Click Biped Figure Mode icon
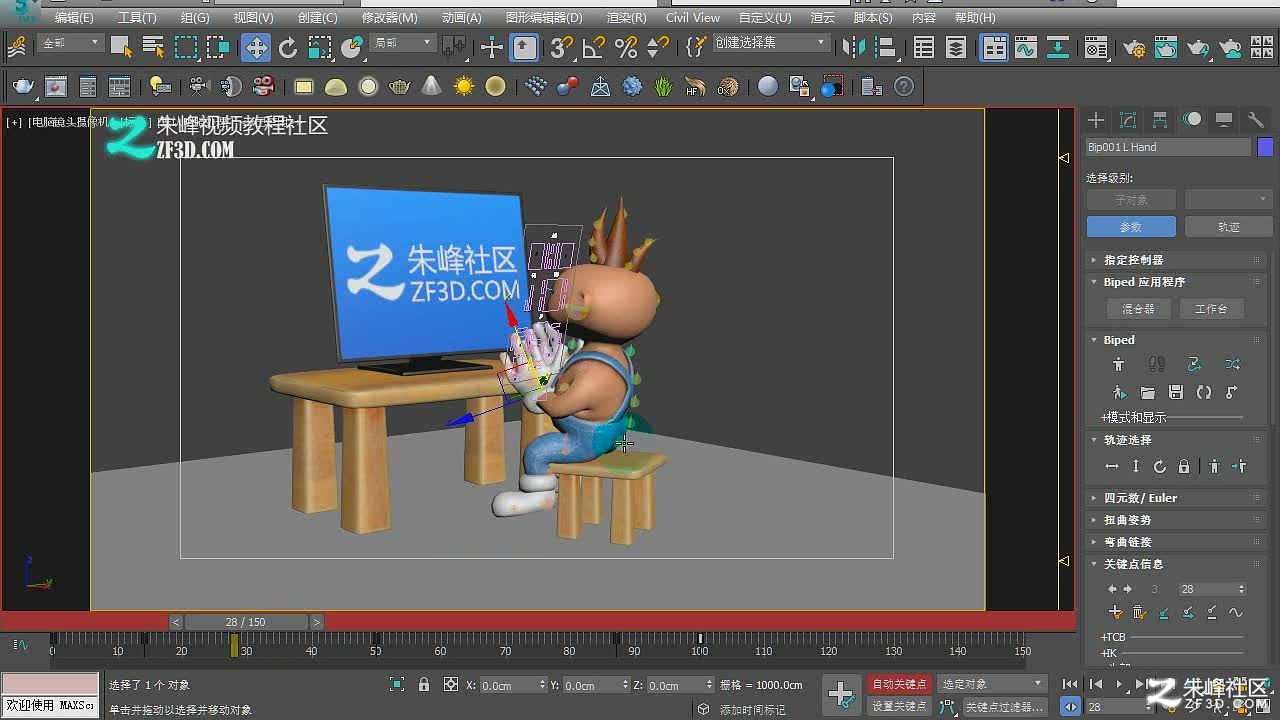Viewport: 1280px width, 720px height. coord(1119,364)
